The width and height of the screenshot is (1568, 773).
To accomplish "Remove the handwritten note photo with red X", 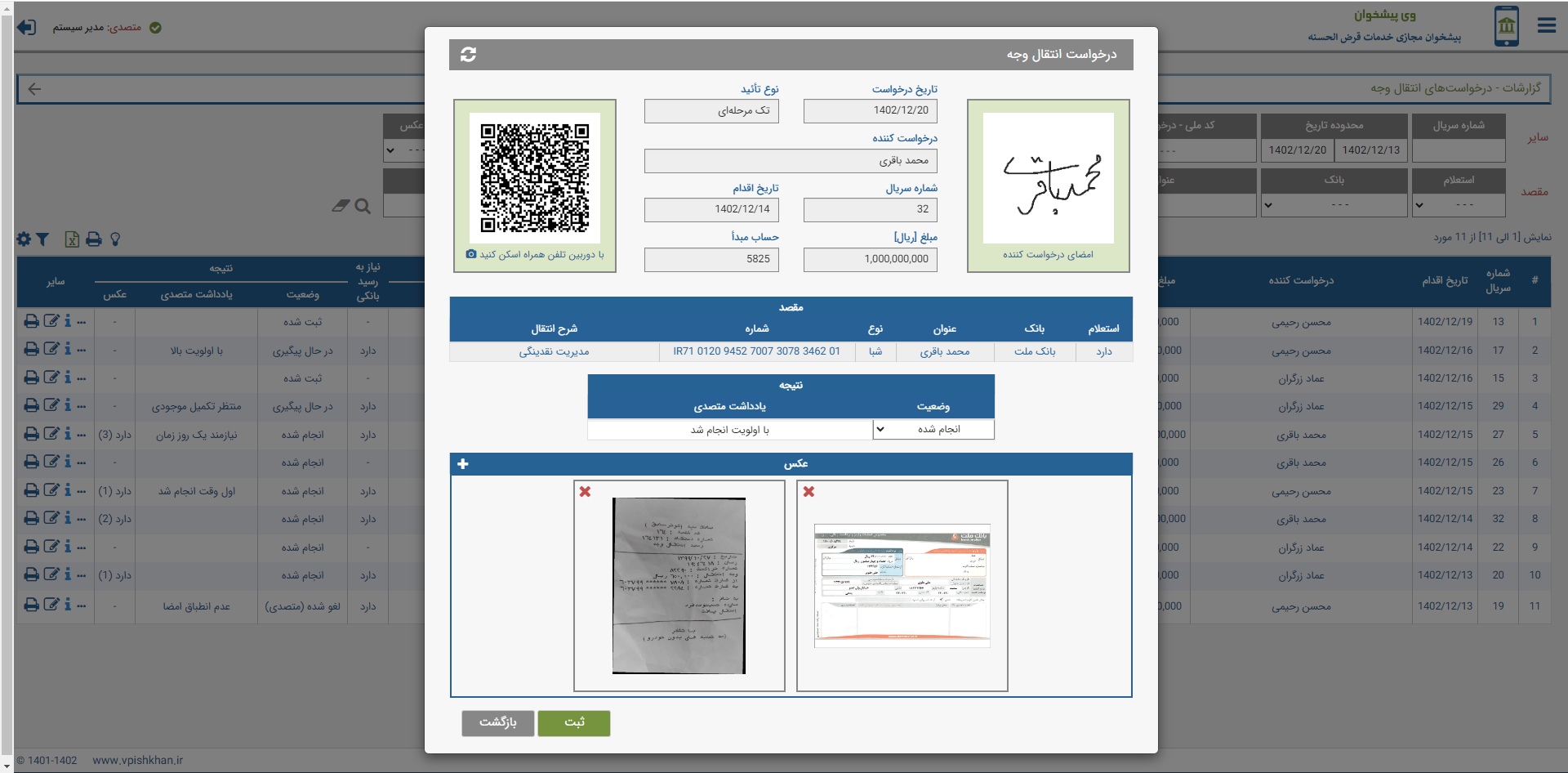I will point(585,492).
